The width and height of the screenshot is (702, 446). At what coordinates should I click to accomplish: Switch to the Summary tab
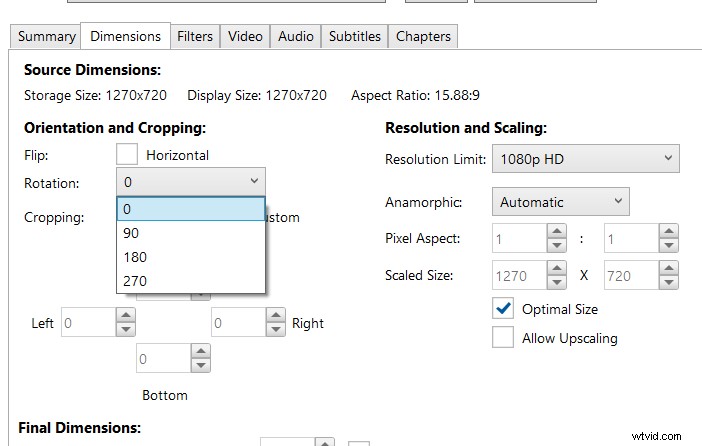click(47, 36)
